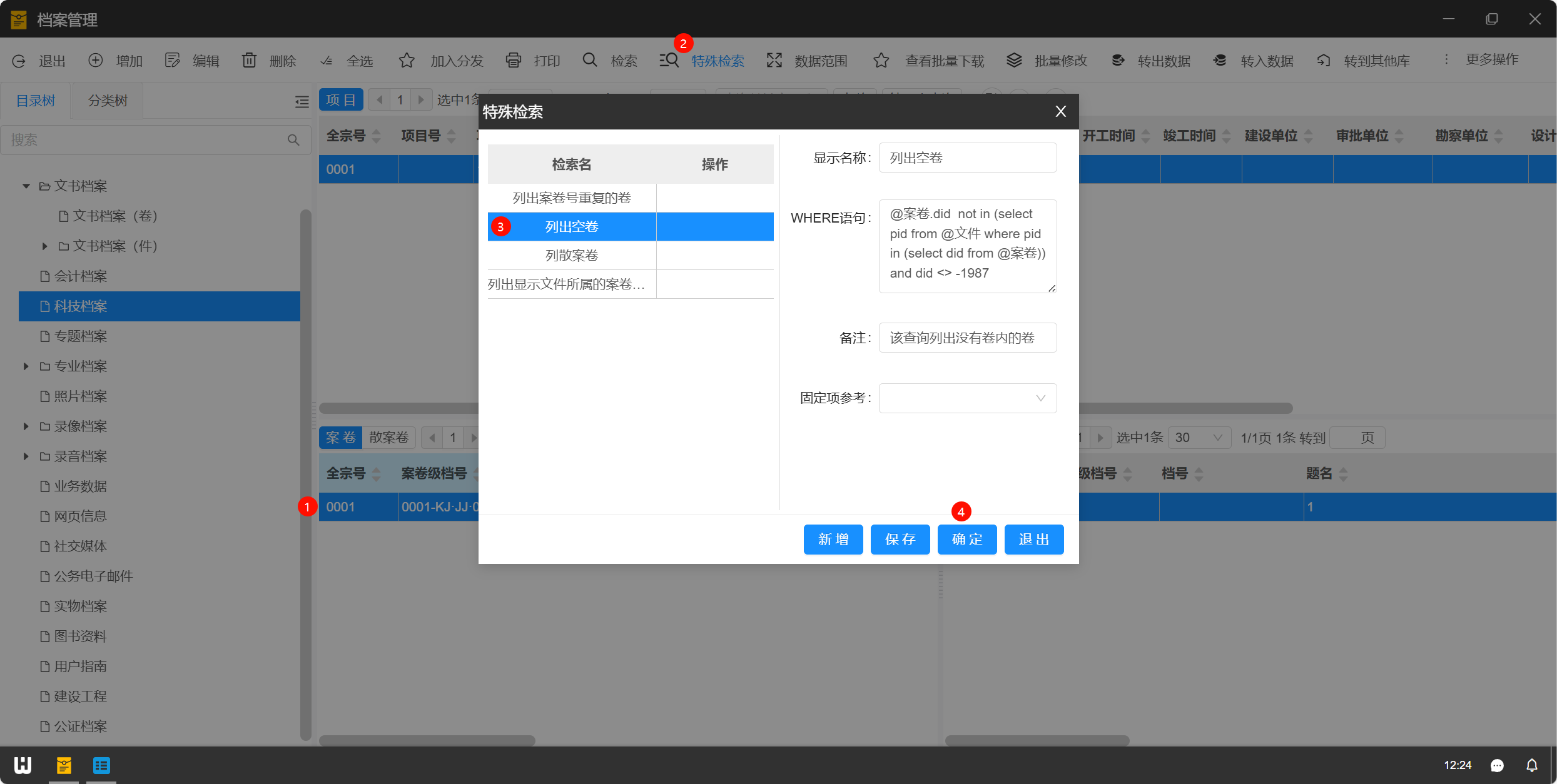
Task: Switch to the 分类树 tab
Action: (108, 101)
